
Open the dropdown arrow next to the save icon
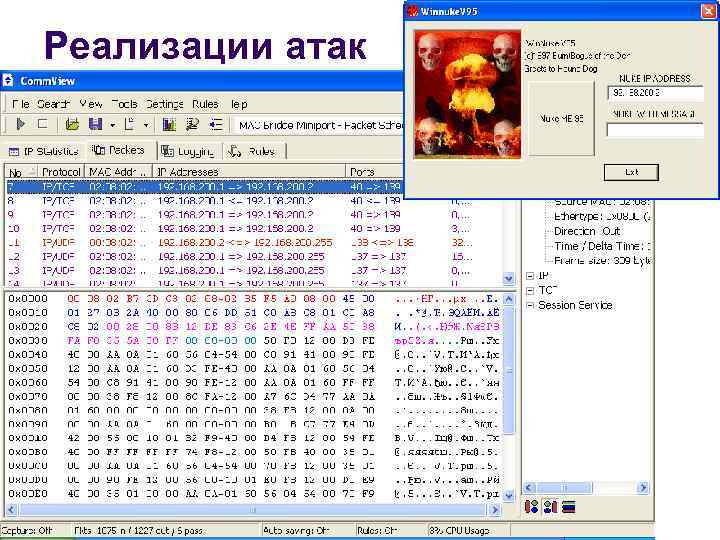[x=112, y=125]
